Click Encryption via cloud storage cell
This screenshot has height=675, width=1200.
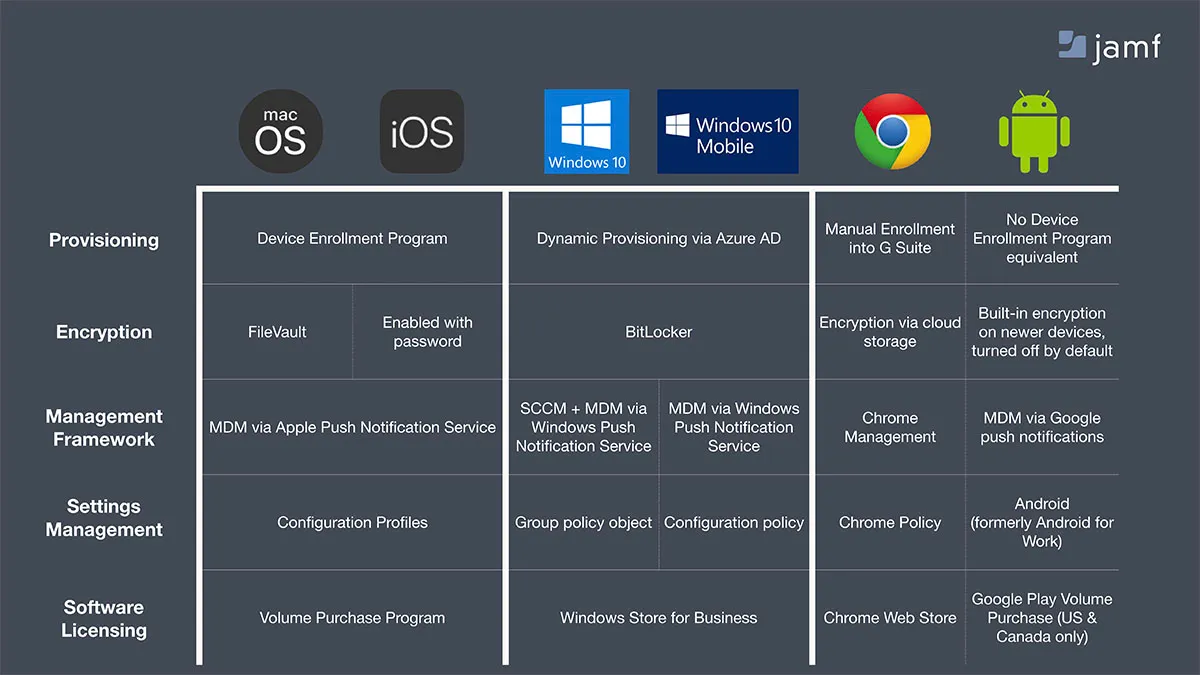tap(890, 332)
